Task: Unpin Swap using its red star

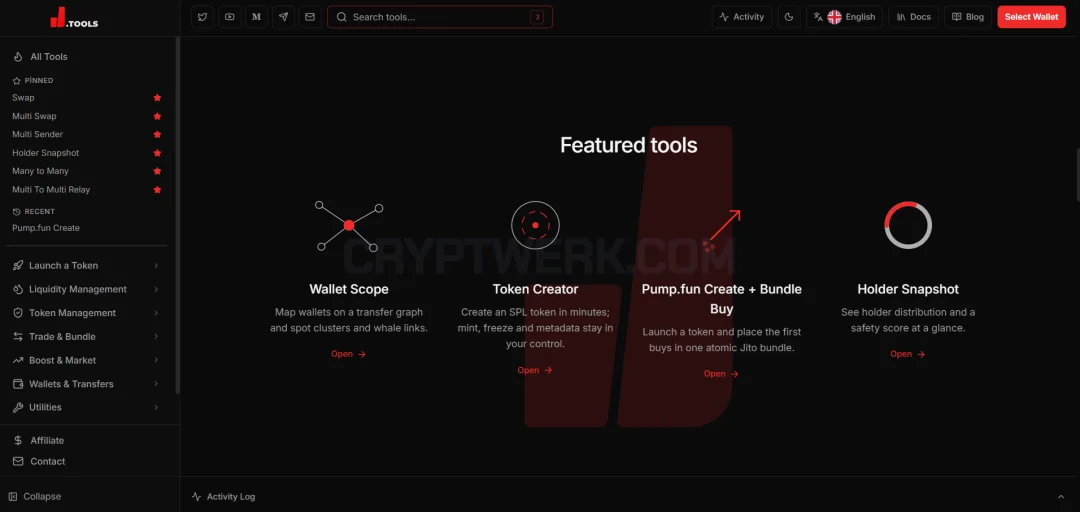Action: [x=157, y=98]
